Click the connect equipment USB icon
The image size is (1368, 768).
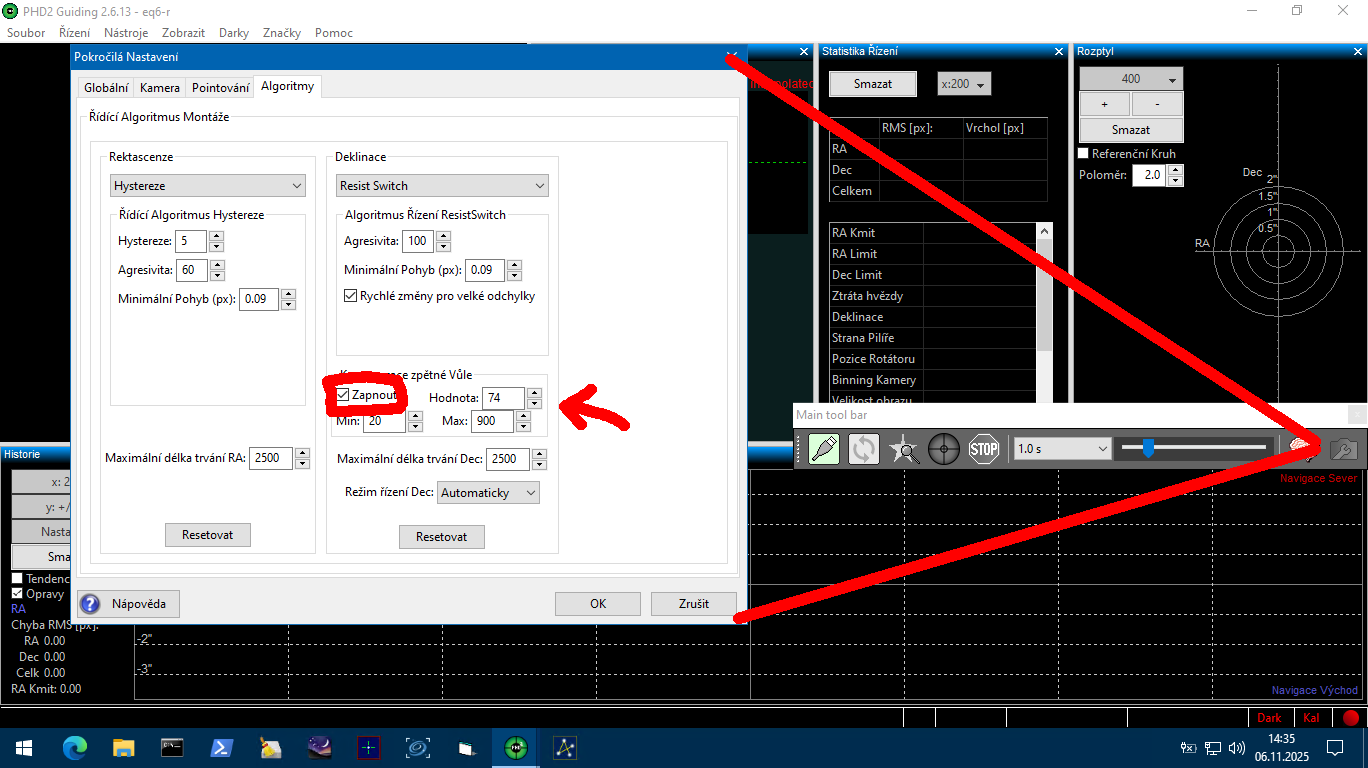[x=824, y=449]
